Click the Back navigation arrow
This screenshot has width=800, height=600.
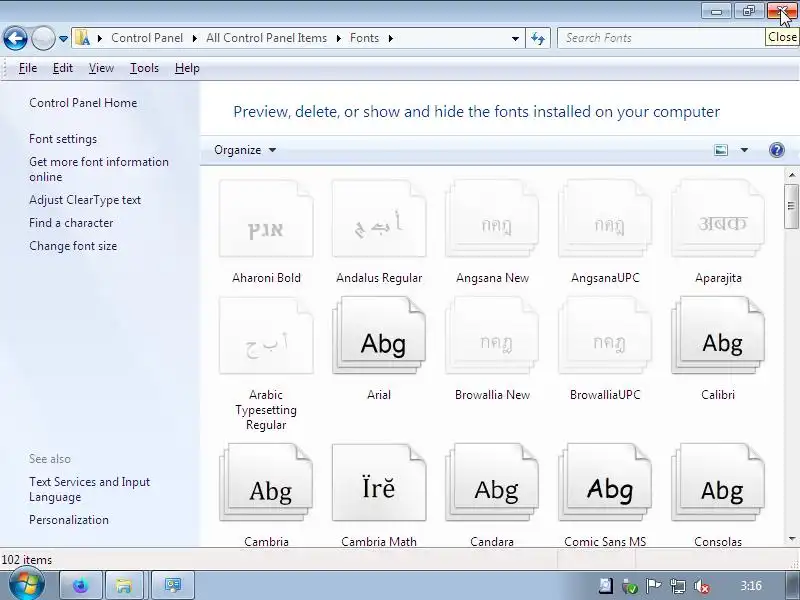coord(15,38)
